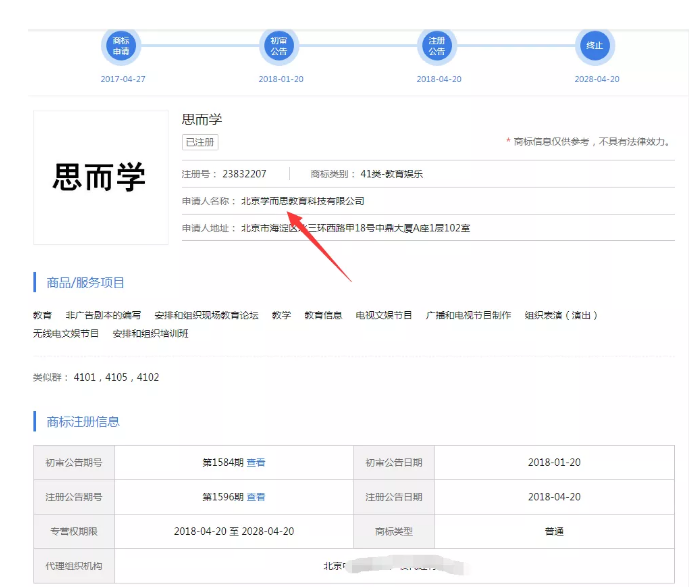Select the issue number text 第1584期
The width and height of the screenshot is (697, 587).
pos(223,463)
